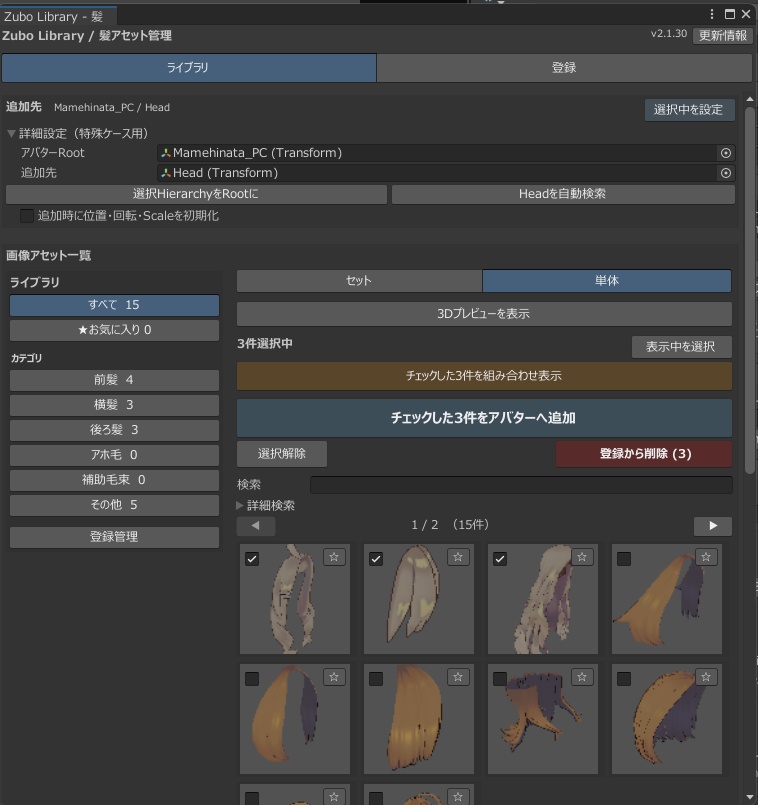The height and width of the screenshot is (805, 758).
Task: Star the third thumbnail in second row
Action: coord(582,677)
